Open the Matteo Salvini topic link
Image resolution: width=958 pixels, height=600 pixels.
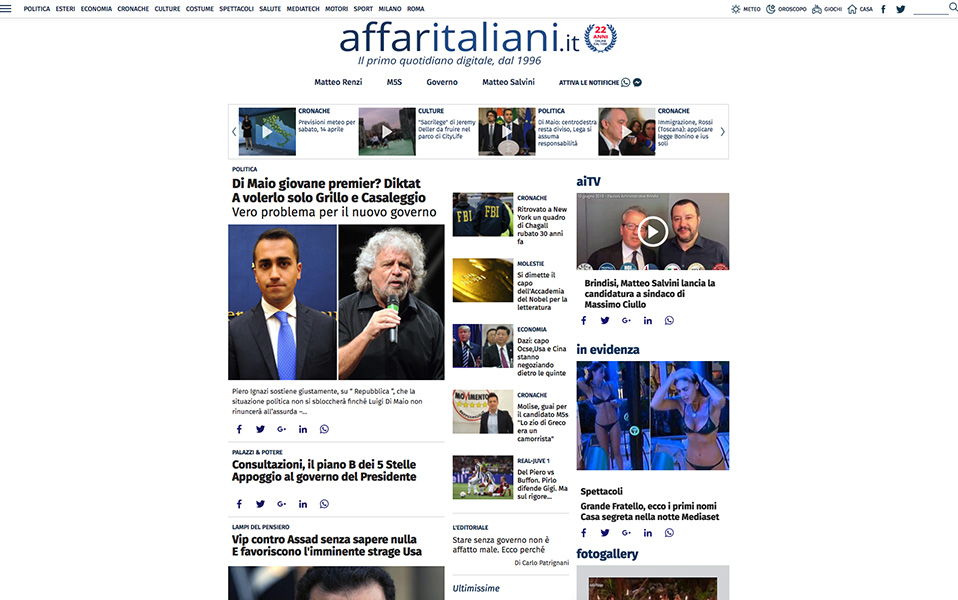(508, 82)
